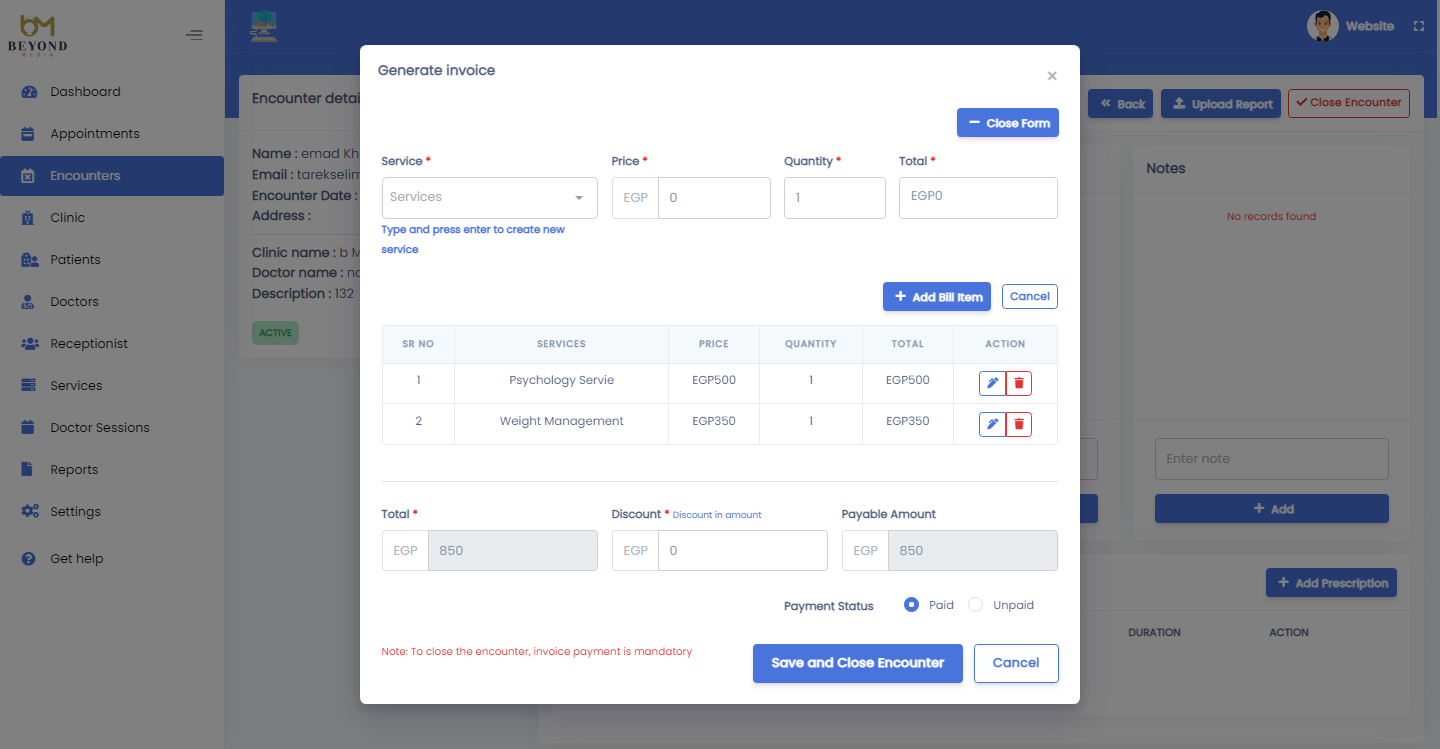Collapse the sidebar using hamburger icon
Screen dimensions: 1440x749
[194, 35]
